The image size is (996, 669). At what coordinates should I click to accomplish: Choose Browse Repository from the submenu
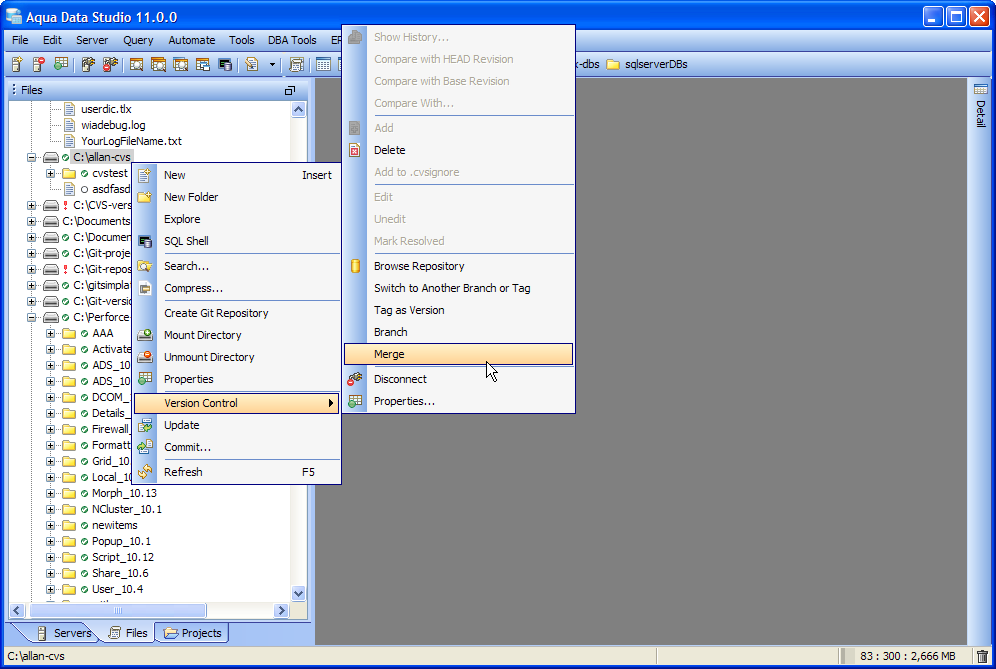point(458,266)
